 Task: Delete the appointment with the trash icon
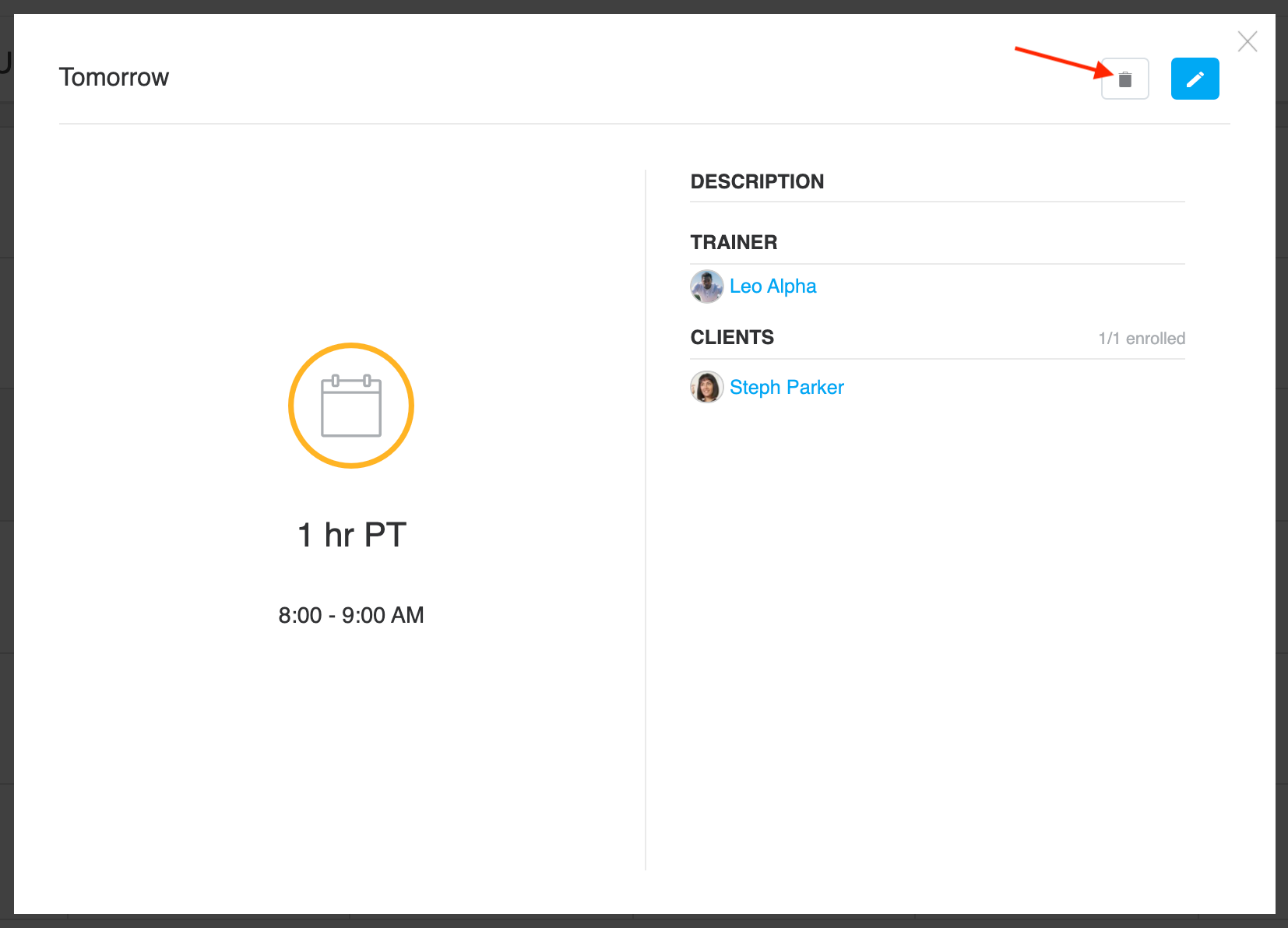click(x=1124, y=79)
